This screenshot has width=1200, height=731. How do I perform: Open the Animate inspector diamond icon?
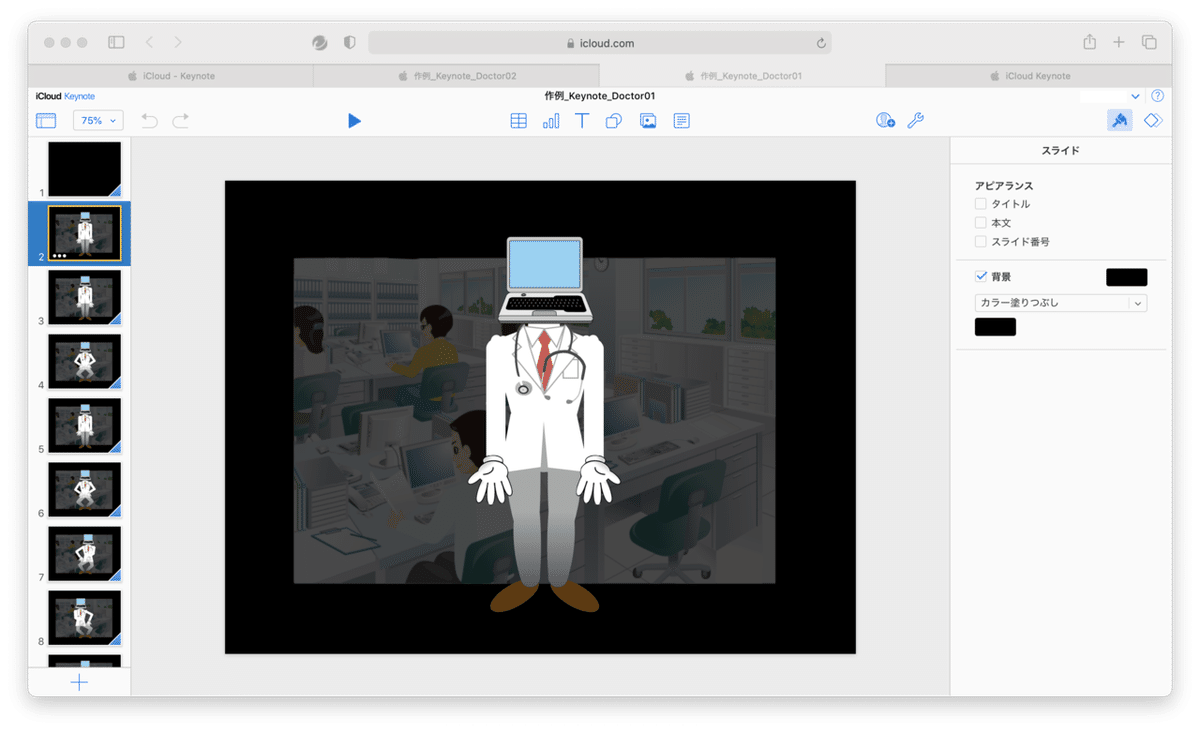coord(1153,120)
